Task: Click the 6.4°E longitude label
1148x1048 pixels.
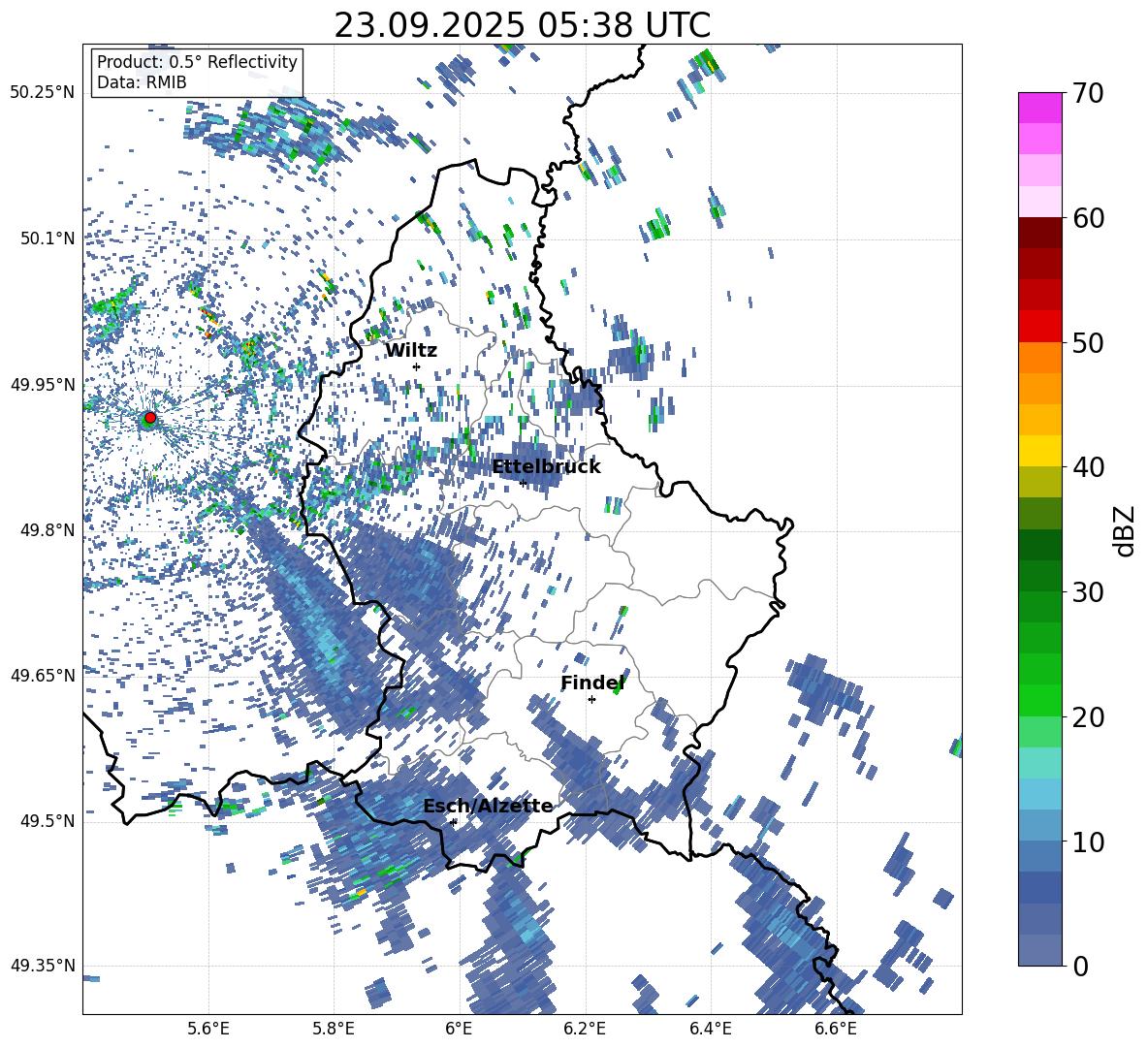Action: point(710,1029)
